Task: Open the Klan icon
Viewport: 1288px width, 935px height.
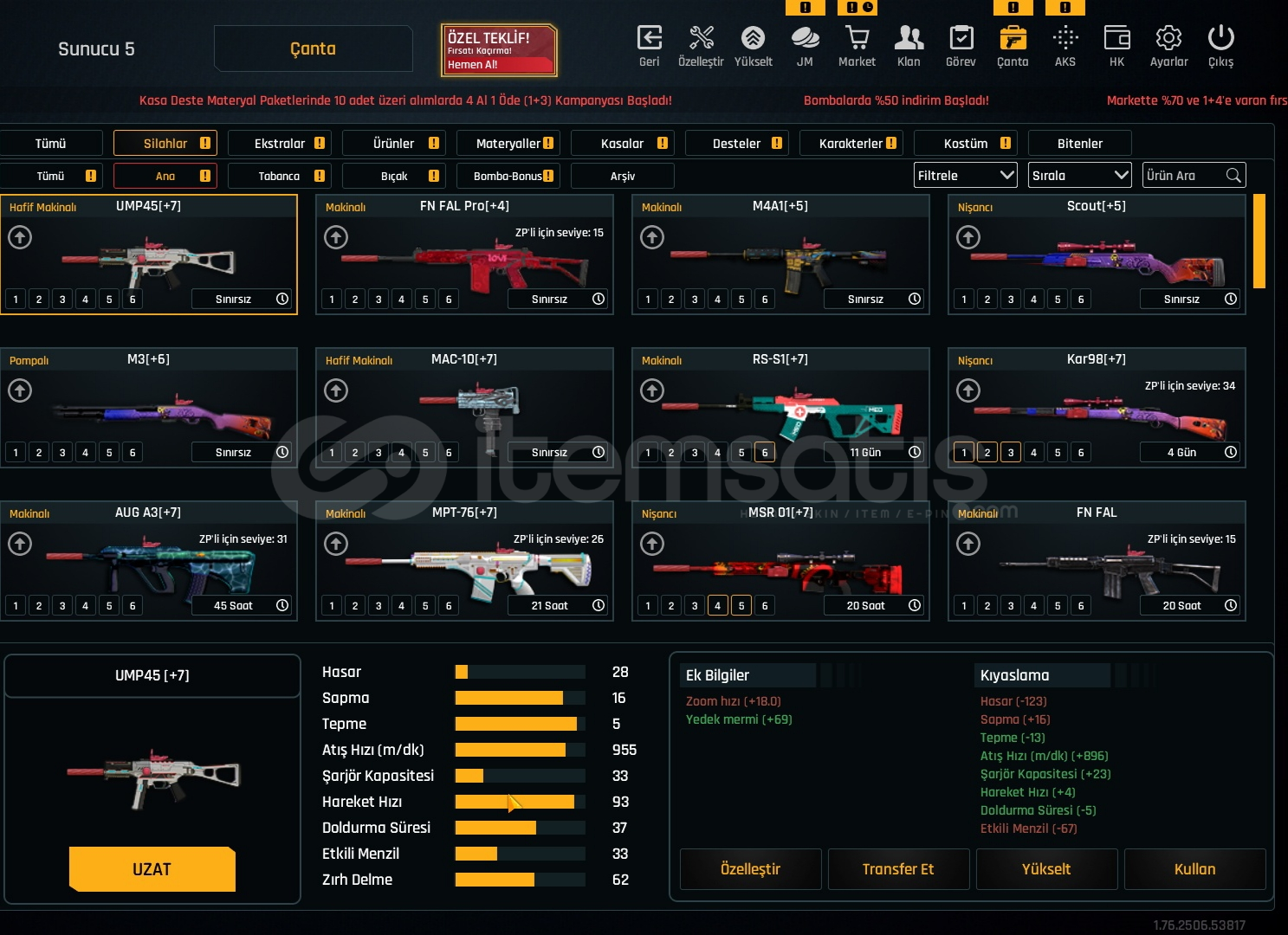Action: click(x=909, y=38)
